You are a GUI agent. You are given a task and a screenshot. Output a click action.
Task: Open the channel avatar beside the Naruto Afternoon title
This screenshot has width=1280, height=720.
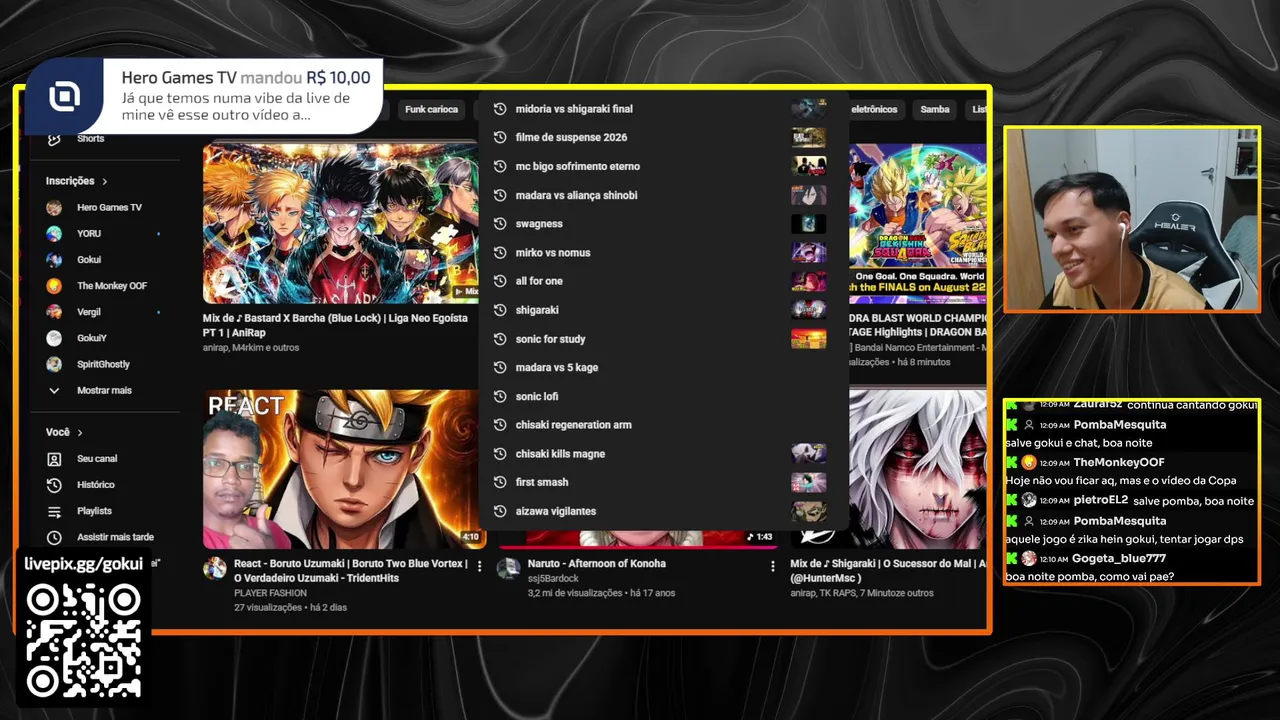(x=509, y=569)
